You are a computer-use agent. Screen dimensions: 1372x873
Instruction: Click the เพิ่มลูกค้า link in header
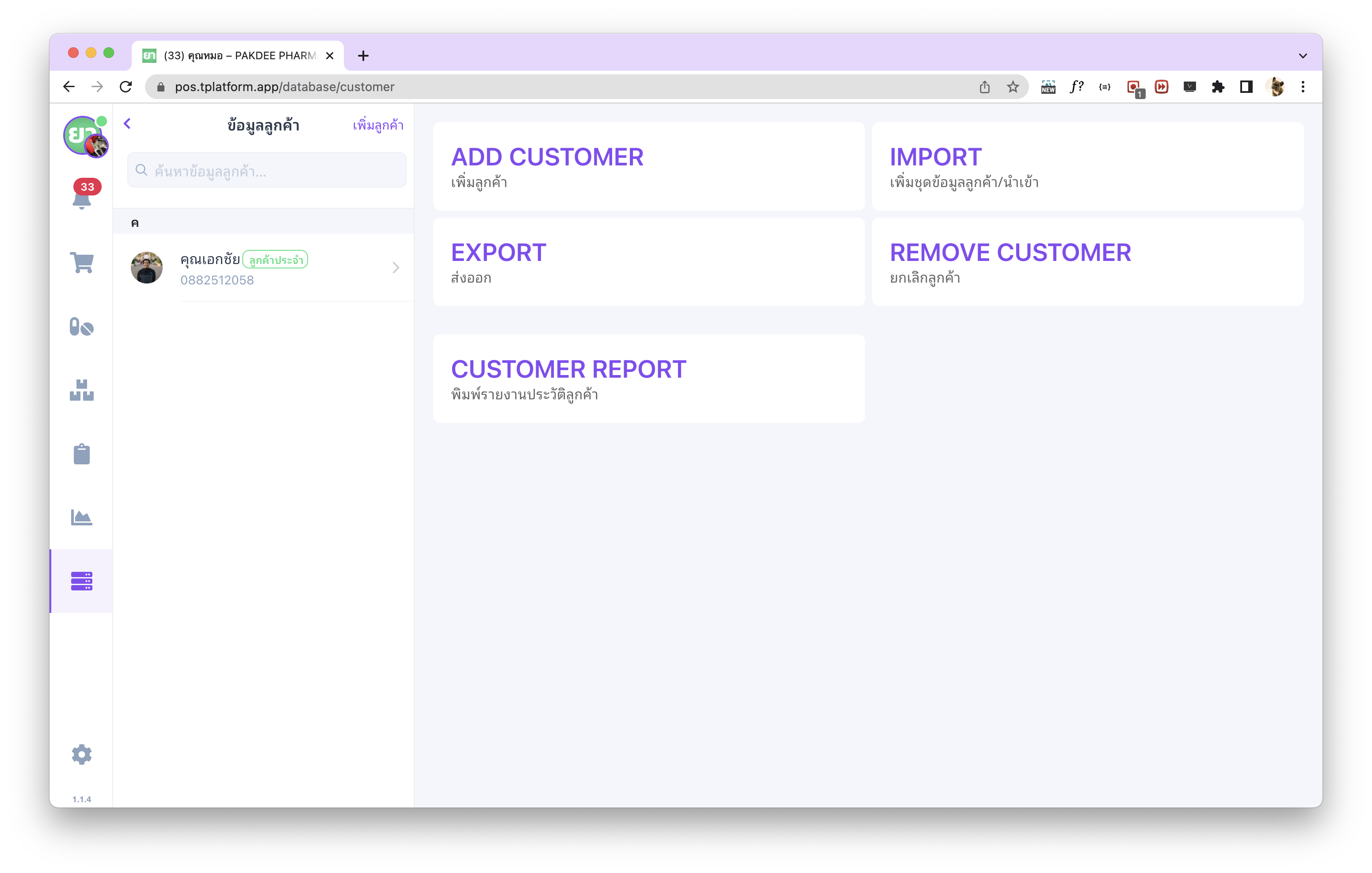pos(378,126)
